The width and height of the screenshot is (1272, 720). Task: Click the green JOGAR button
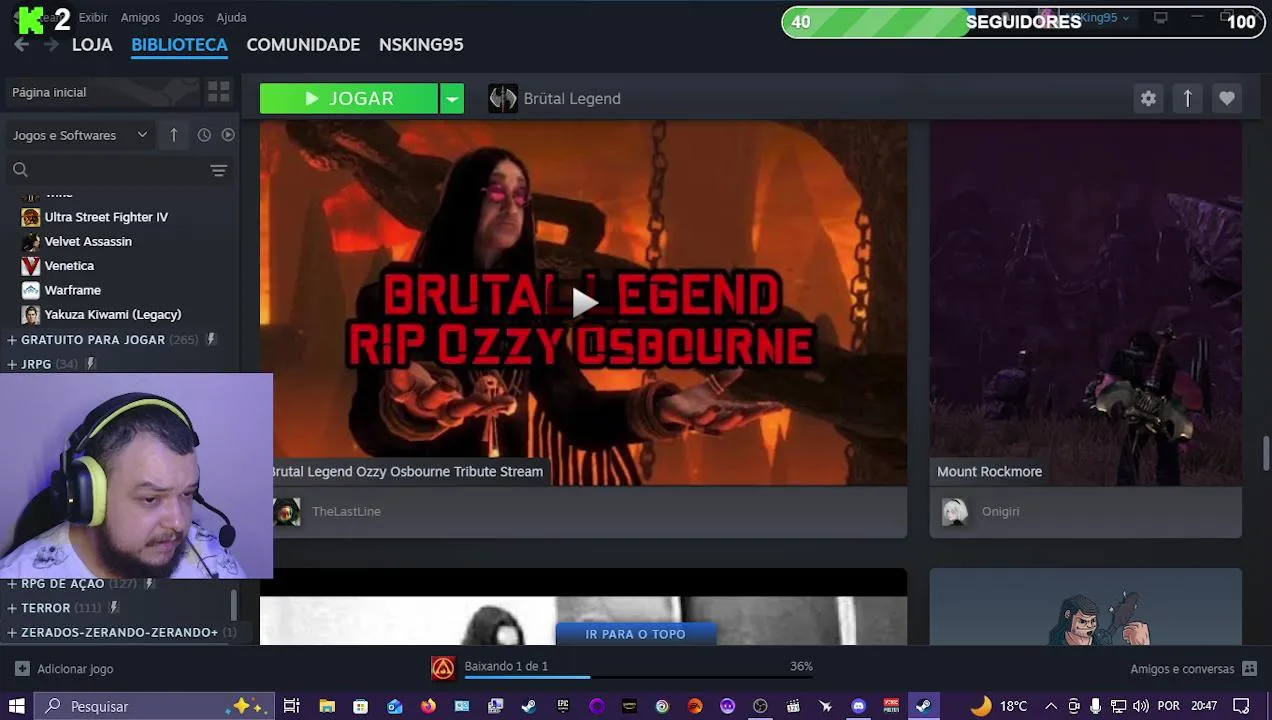349,98
